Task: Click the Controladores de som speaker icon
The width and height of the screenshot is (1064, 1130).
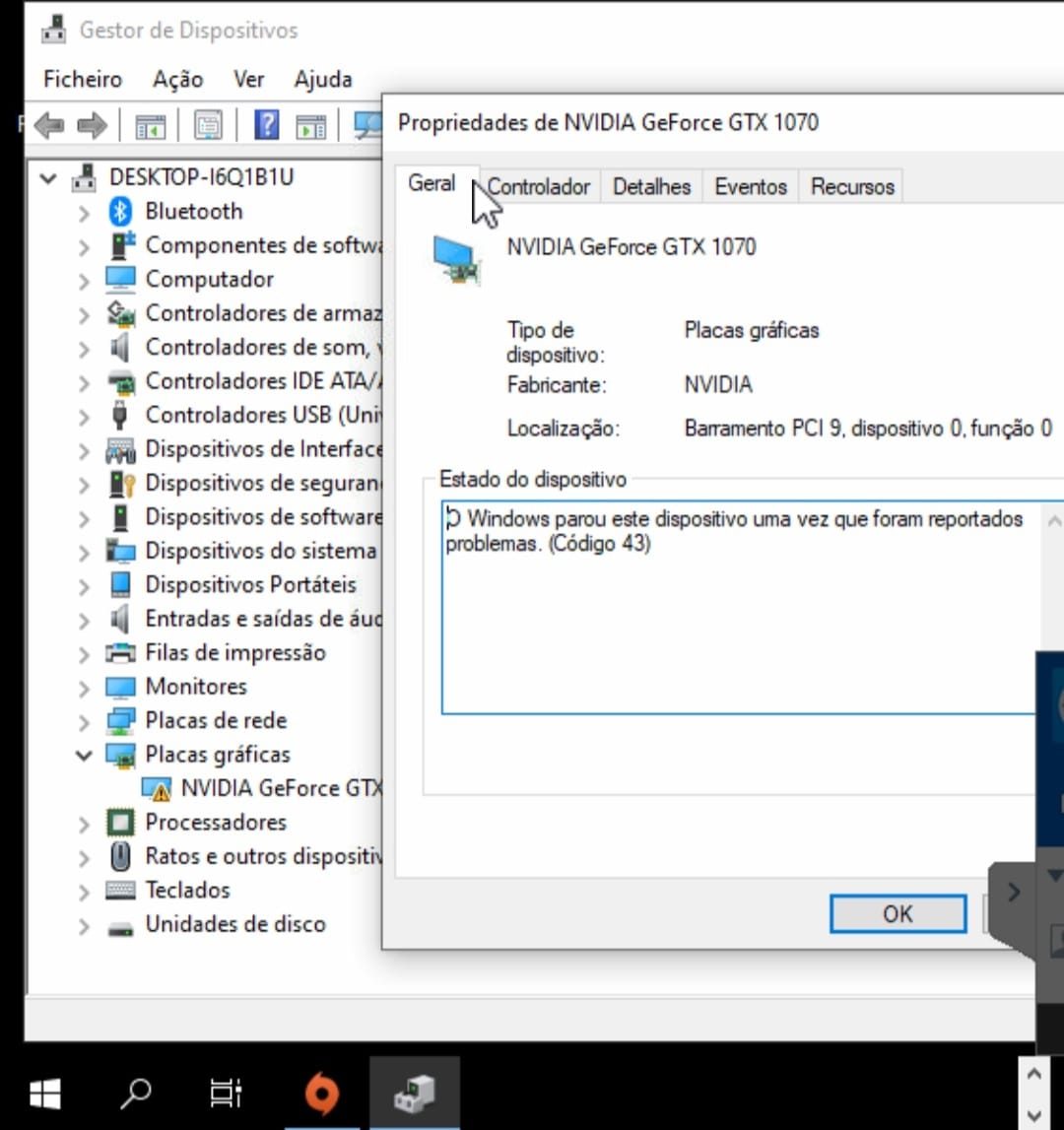Action: click(x=119, y=348)
